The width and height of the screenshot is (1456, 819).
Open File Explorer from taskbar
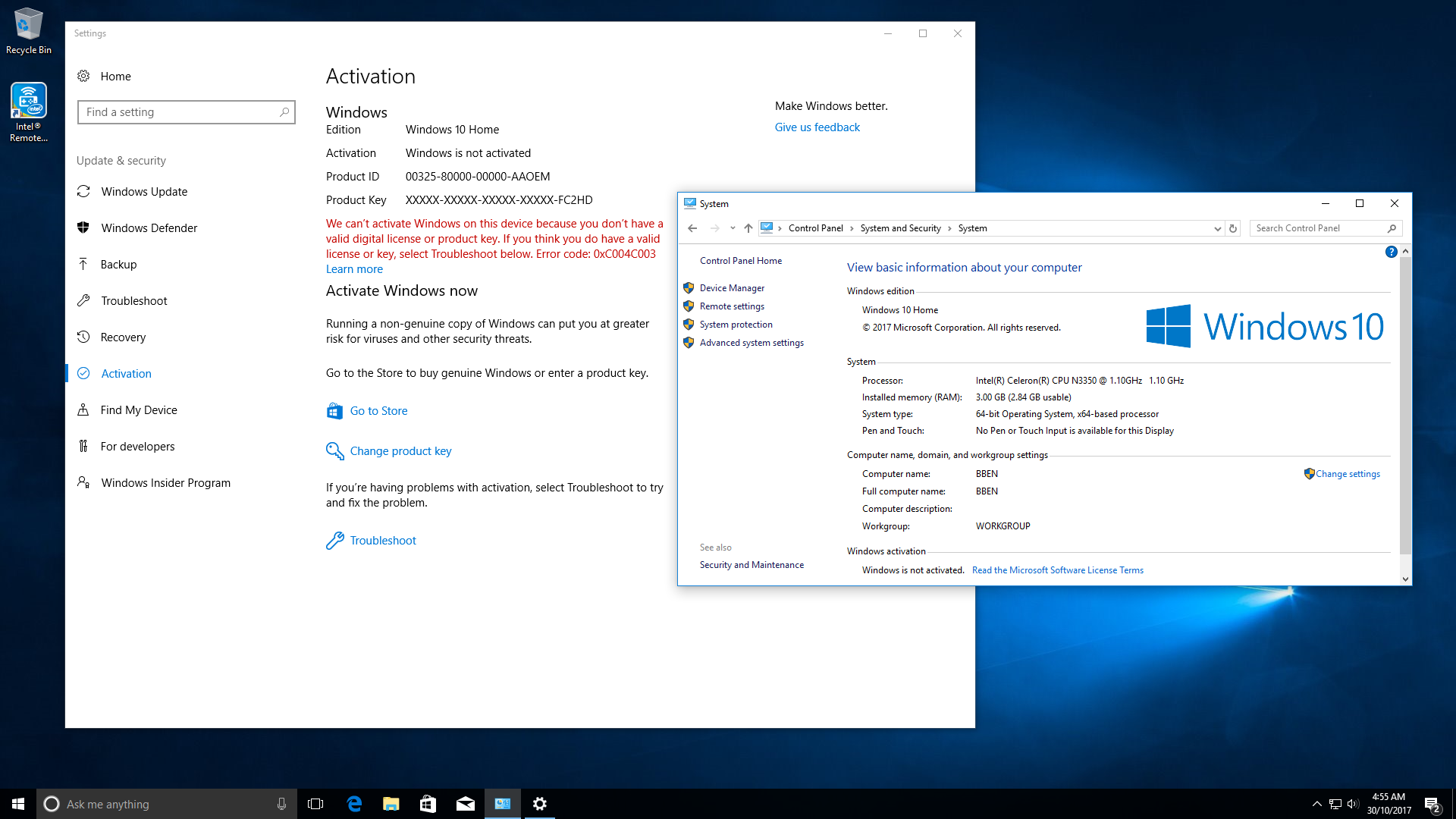click(391, 804)
